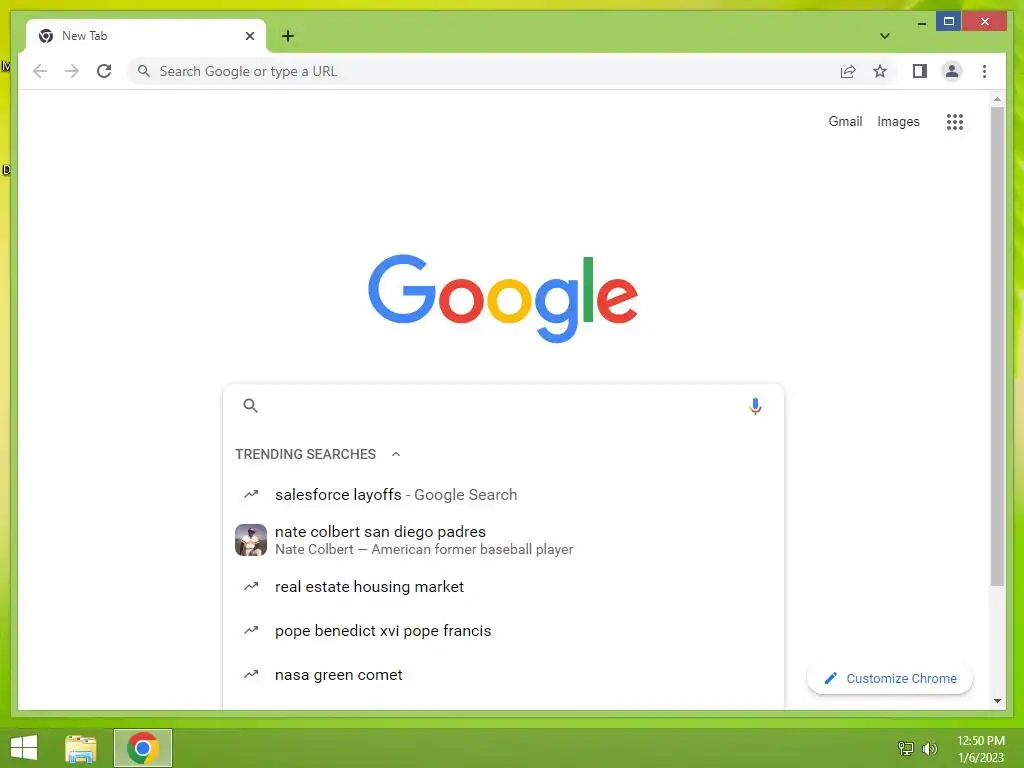Select the New Tab tab
The width and height of the screenshot is (1024, 768).
click(146, 36)
